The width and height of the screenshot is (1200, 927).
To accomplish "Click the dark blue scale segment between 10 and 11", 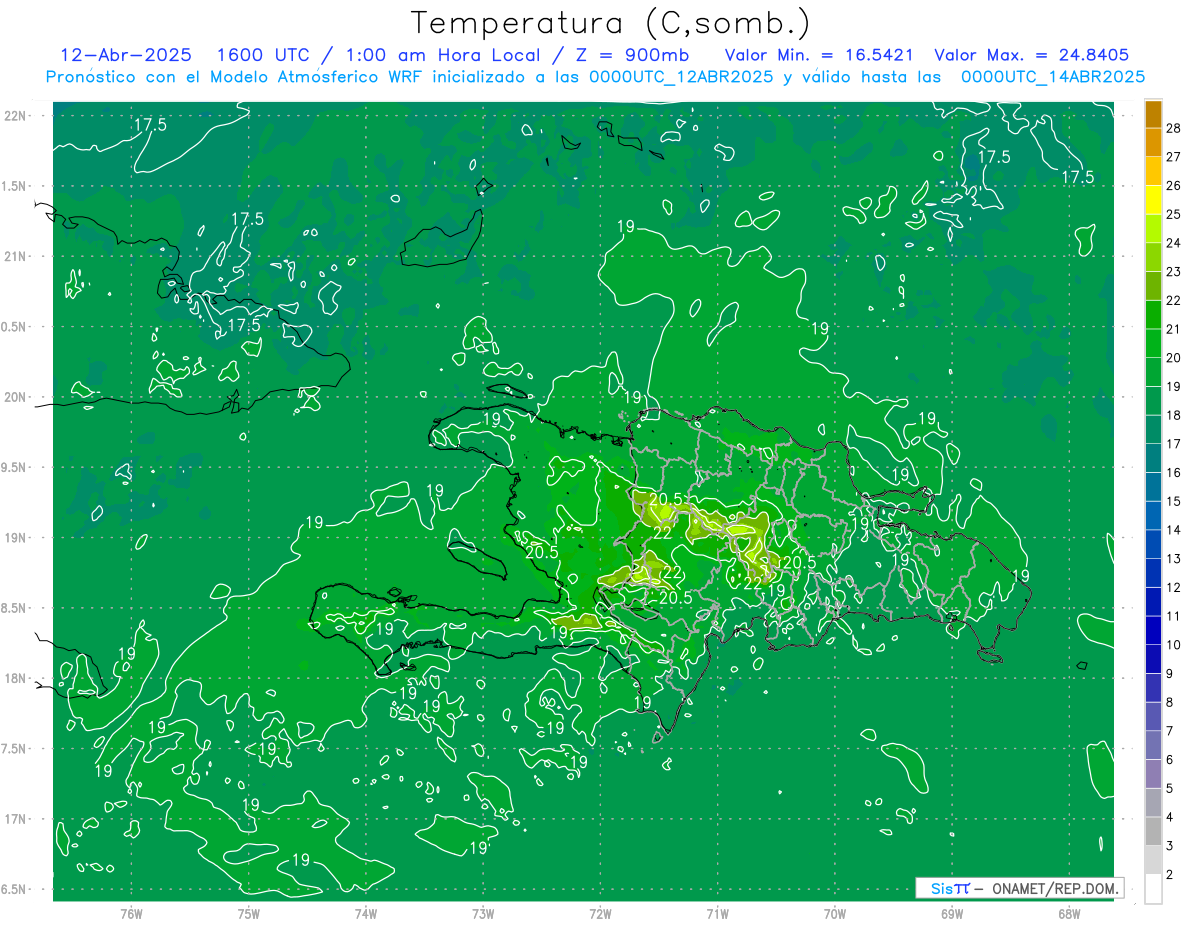I will tap(1153, 631).
